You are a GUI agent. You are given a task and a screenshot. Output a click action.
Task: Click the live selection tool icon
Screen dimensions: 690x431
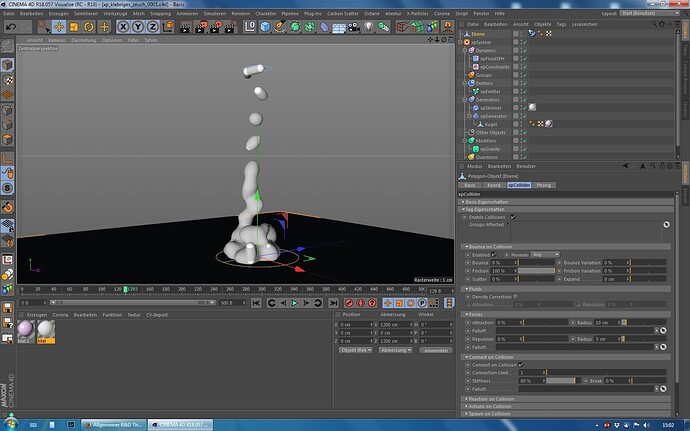[x=44, y=27]
